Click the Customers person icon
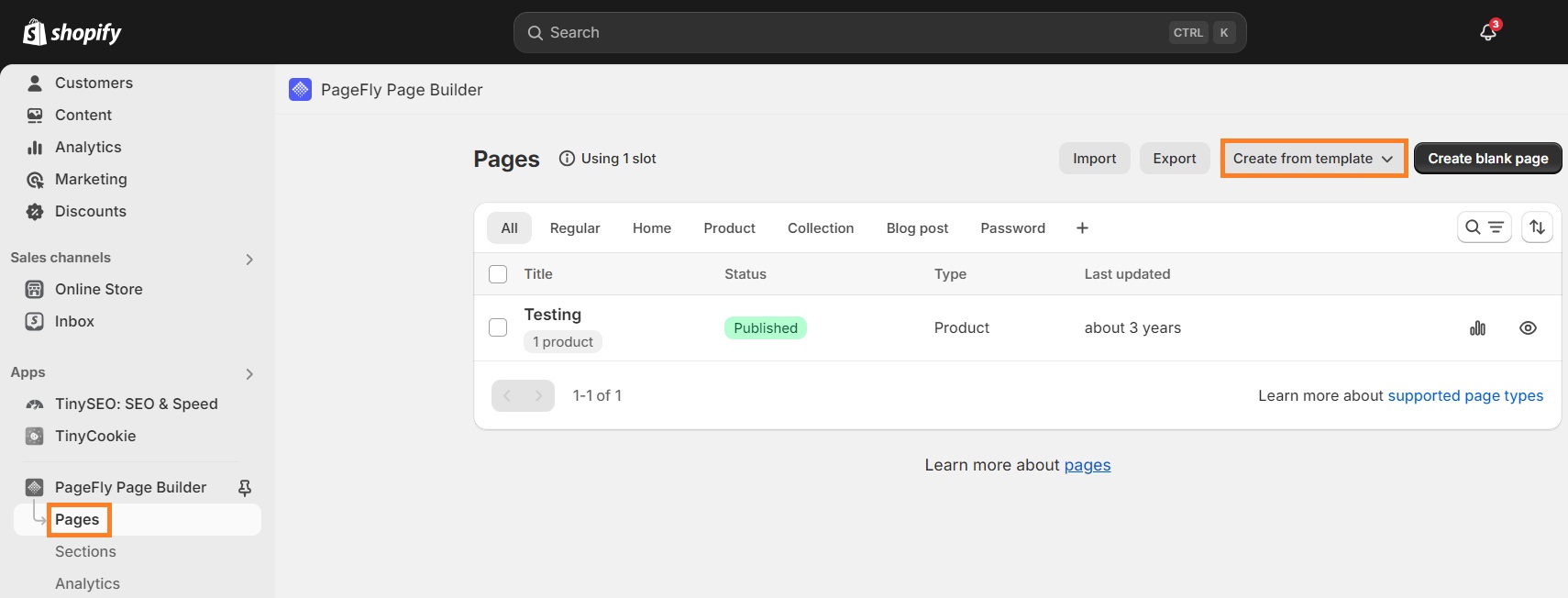The width and height of the screenshot is (1568, 598). 35,83
